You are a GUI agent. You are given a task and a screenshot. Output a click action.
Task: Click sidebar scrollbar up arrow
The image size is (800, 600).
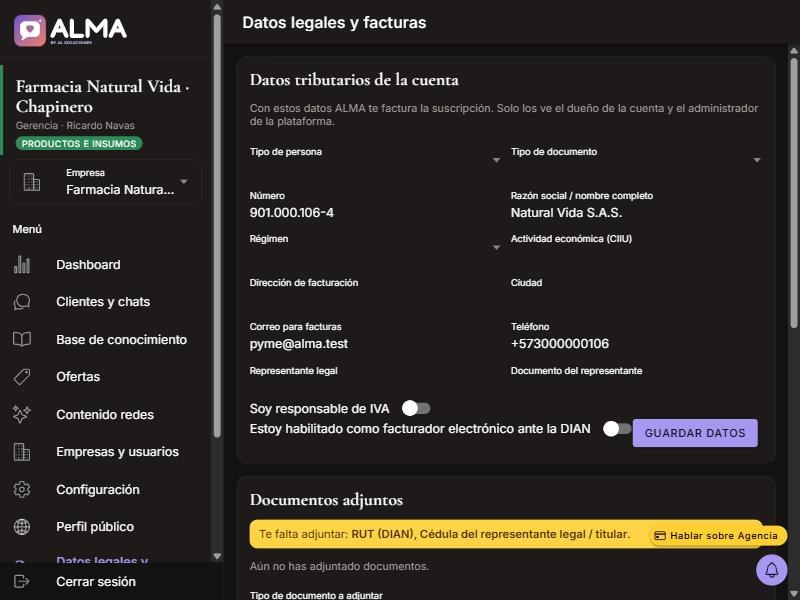tap(217, 7)
